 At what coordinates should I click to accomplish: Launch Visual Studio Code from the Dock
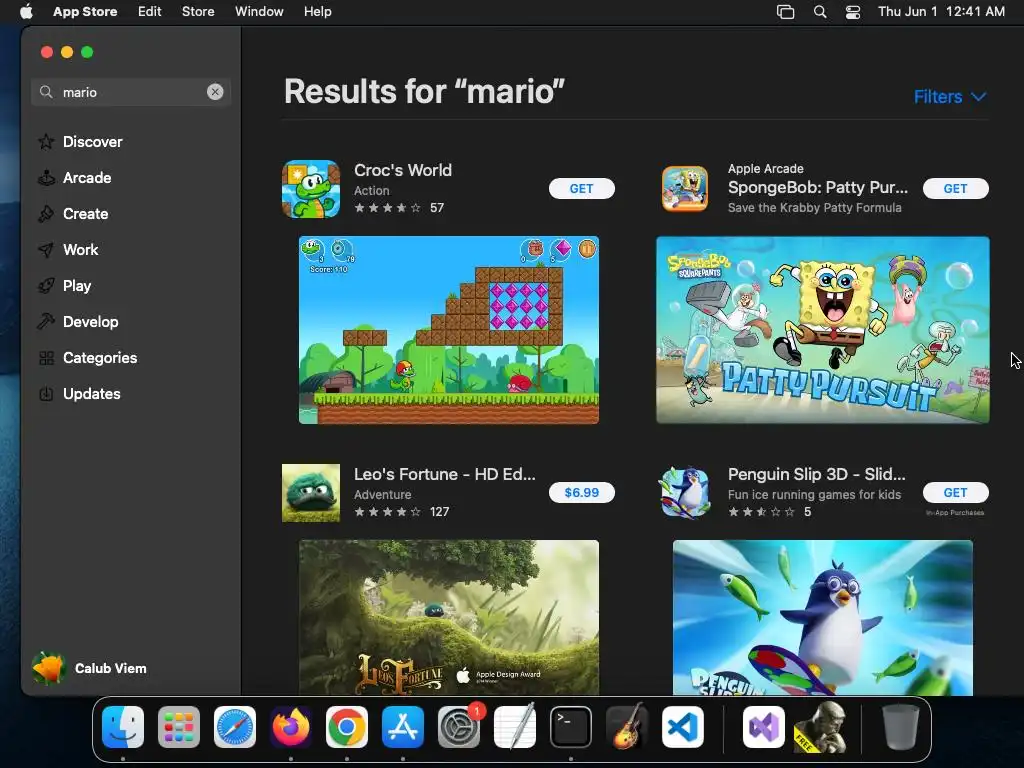683,726
